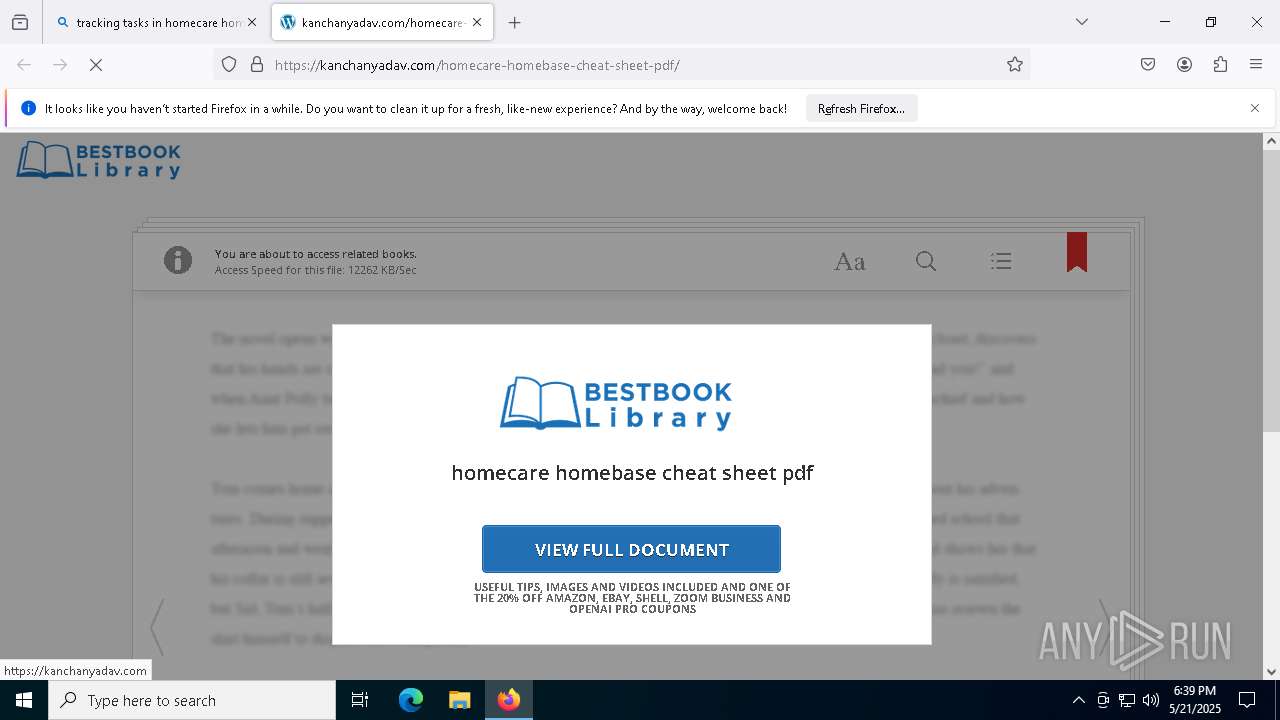This screenshot has width=1280, height=720.
Task: Open the Windows Start menu
Action: (24, 700)
